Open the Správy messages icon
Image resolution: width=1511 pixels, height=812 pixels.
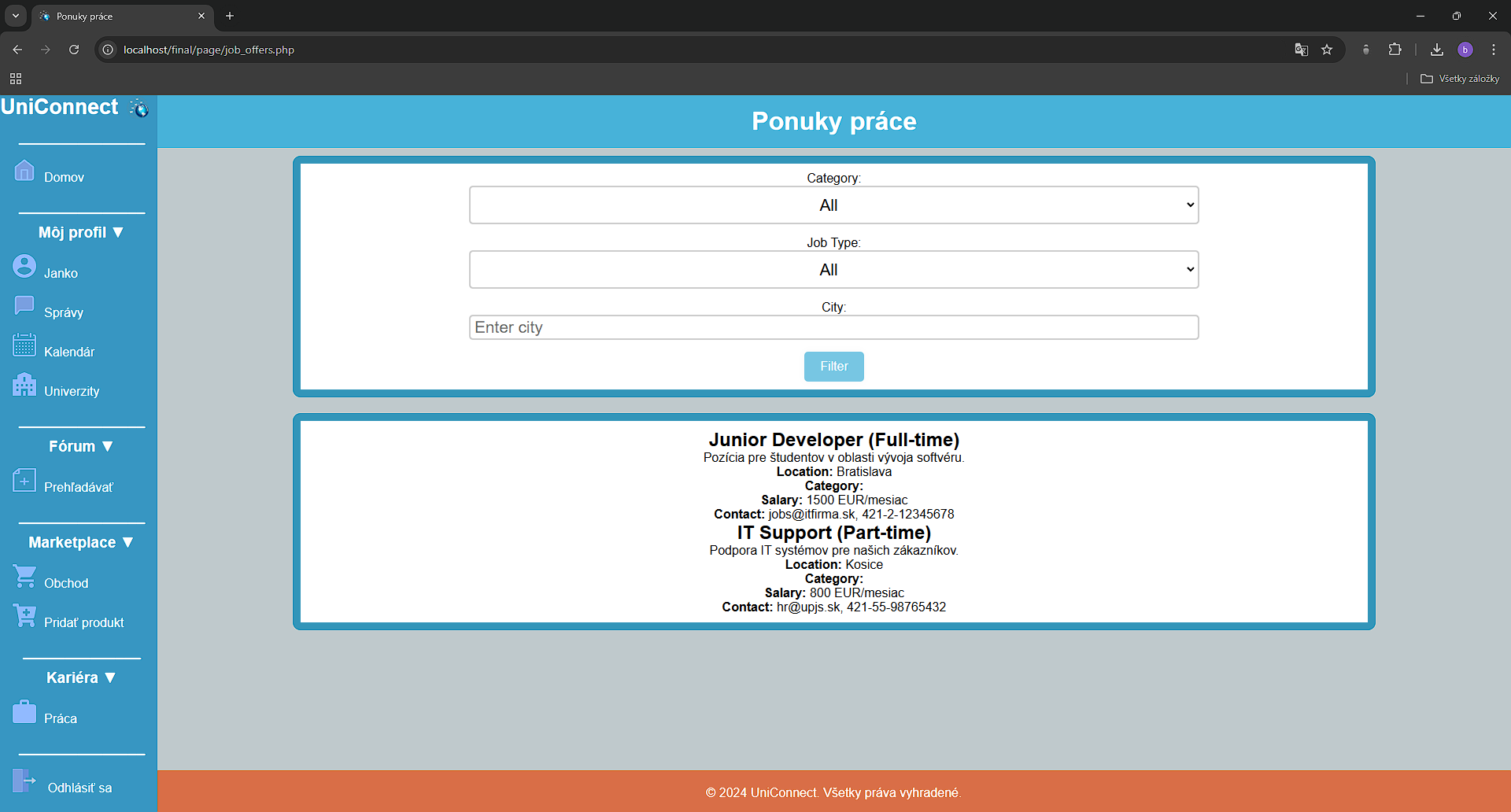point(24,305)
